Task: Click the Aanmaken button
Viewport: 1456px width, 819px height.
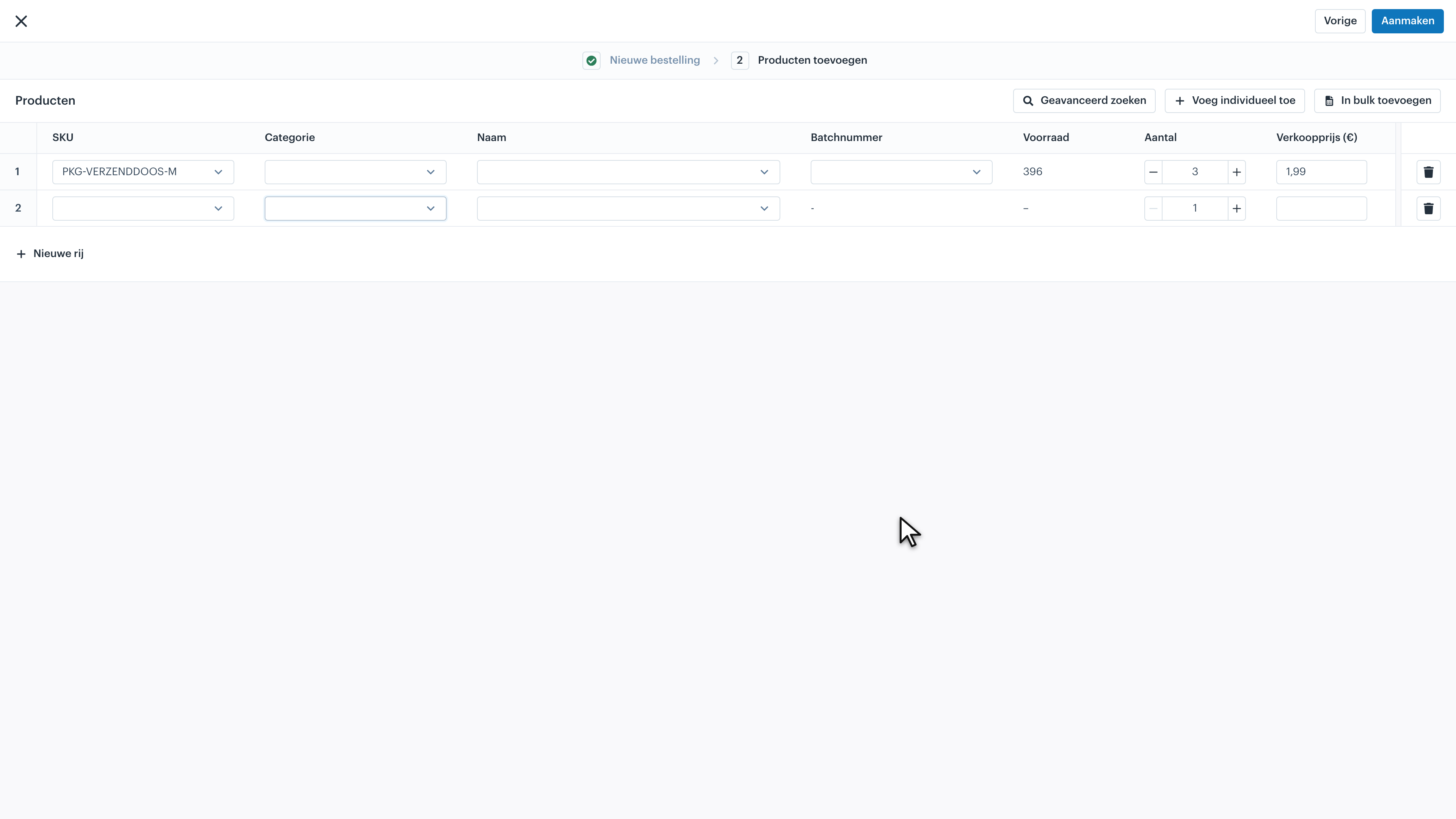Action: tap(1407, 21)
